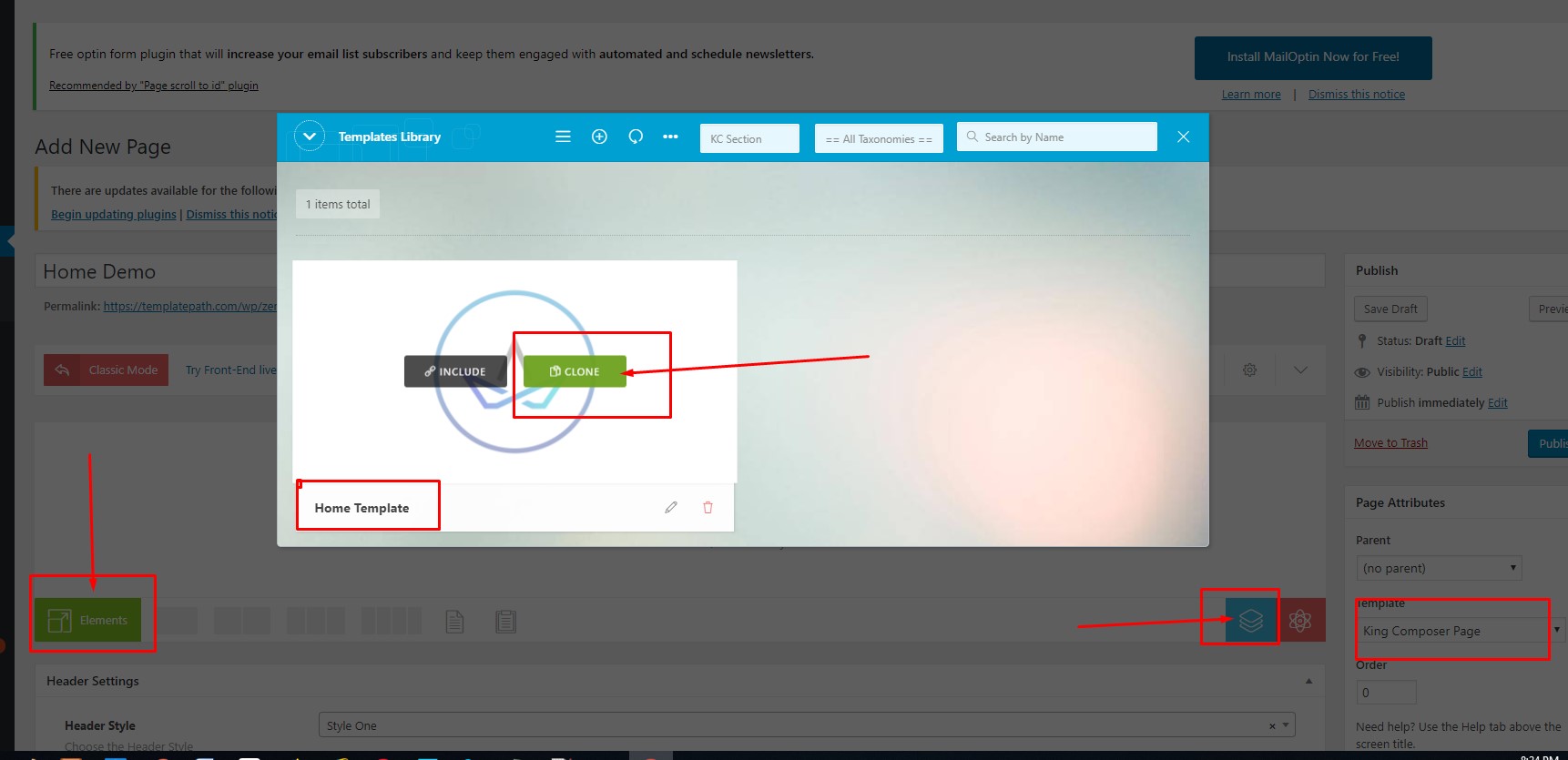
Task: Click the red atom icon button
Action: (1300, 620)
